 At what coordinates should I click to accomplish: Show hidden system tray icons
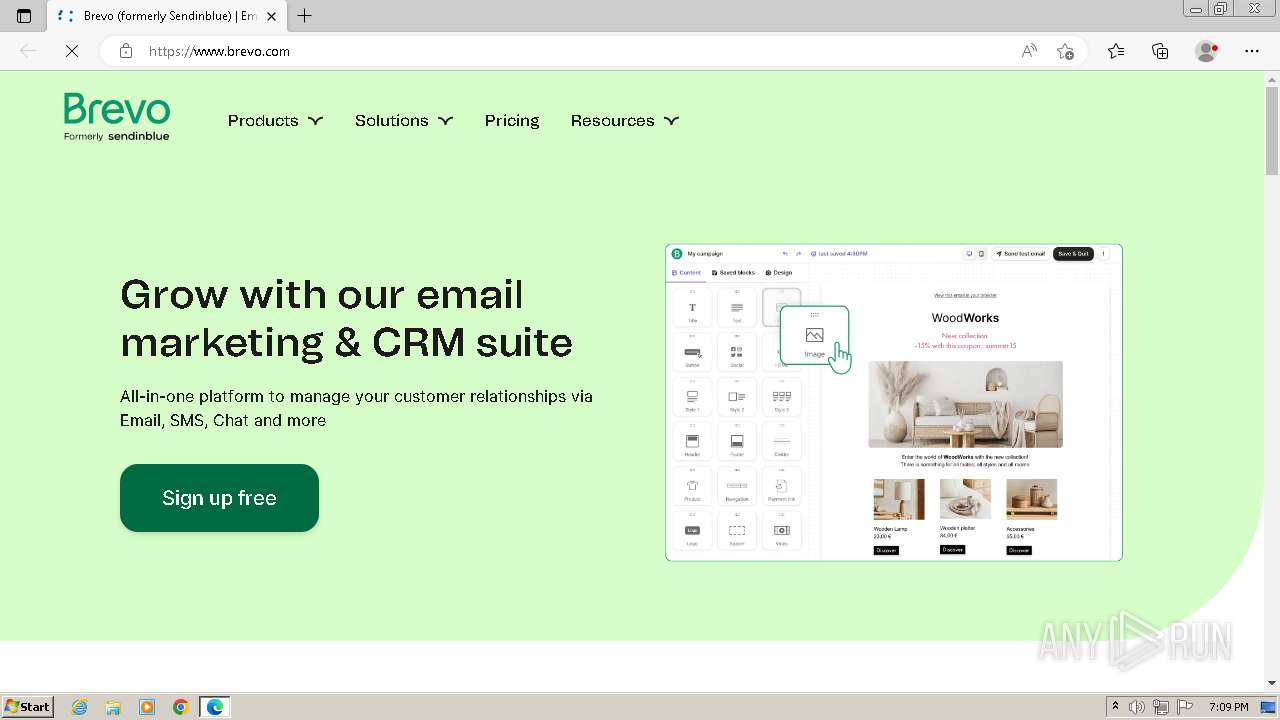pyautogui.click(x=1115, y=707)
